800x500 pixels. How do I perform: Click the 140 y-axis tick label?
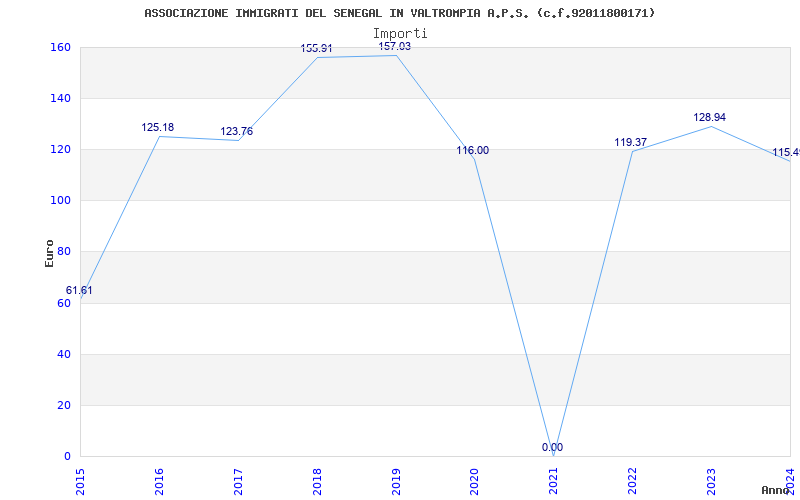click(x=60, y=98)
